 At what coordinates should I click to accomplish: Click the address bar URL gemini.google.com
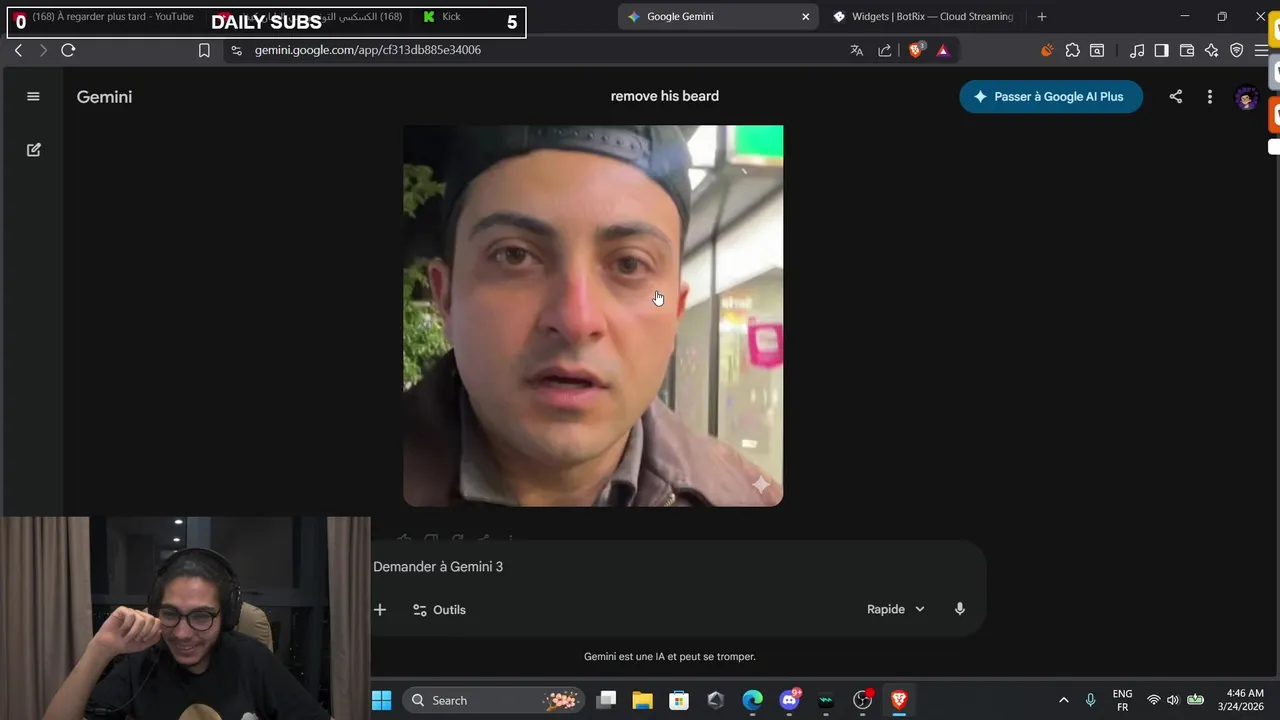click(x=367, y=50)
